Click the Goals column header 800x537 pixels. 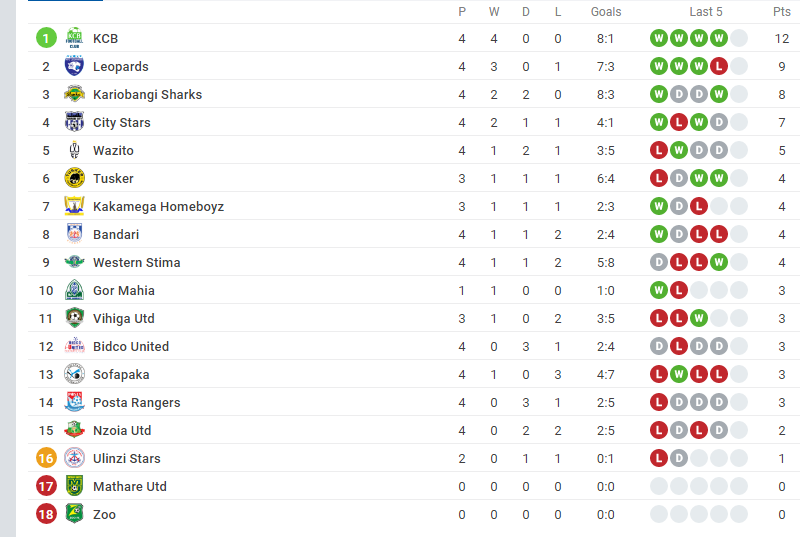(x=606, y=12)
